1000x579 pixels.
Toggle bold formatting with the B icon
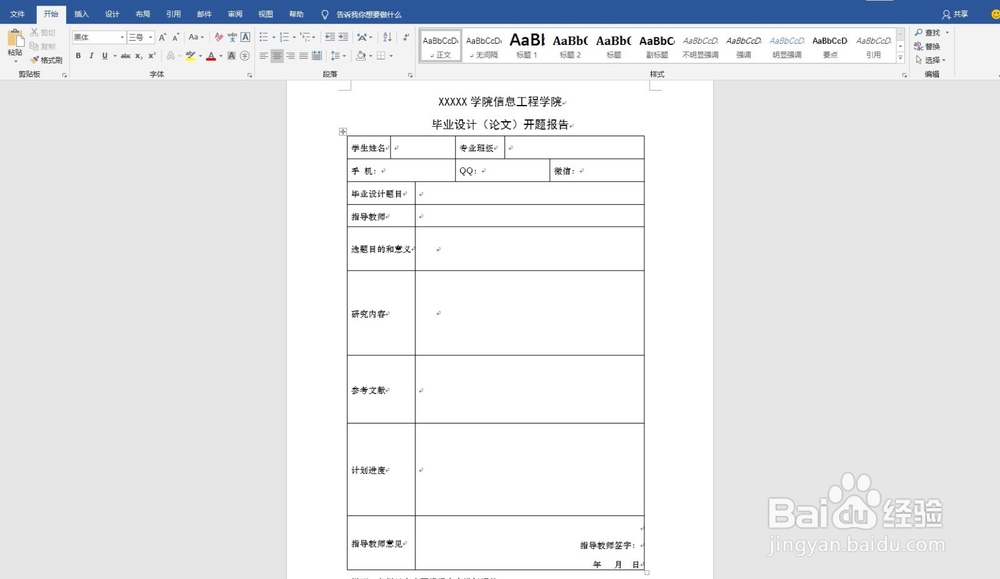[x=78, y=55]
